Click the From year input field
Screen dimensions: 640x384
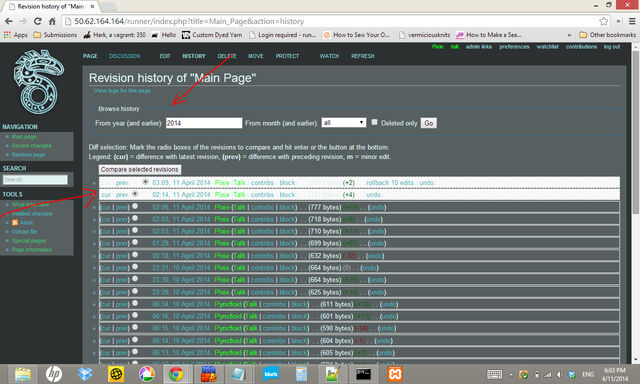pos(204,123)
